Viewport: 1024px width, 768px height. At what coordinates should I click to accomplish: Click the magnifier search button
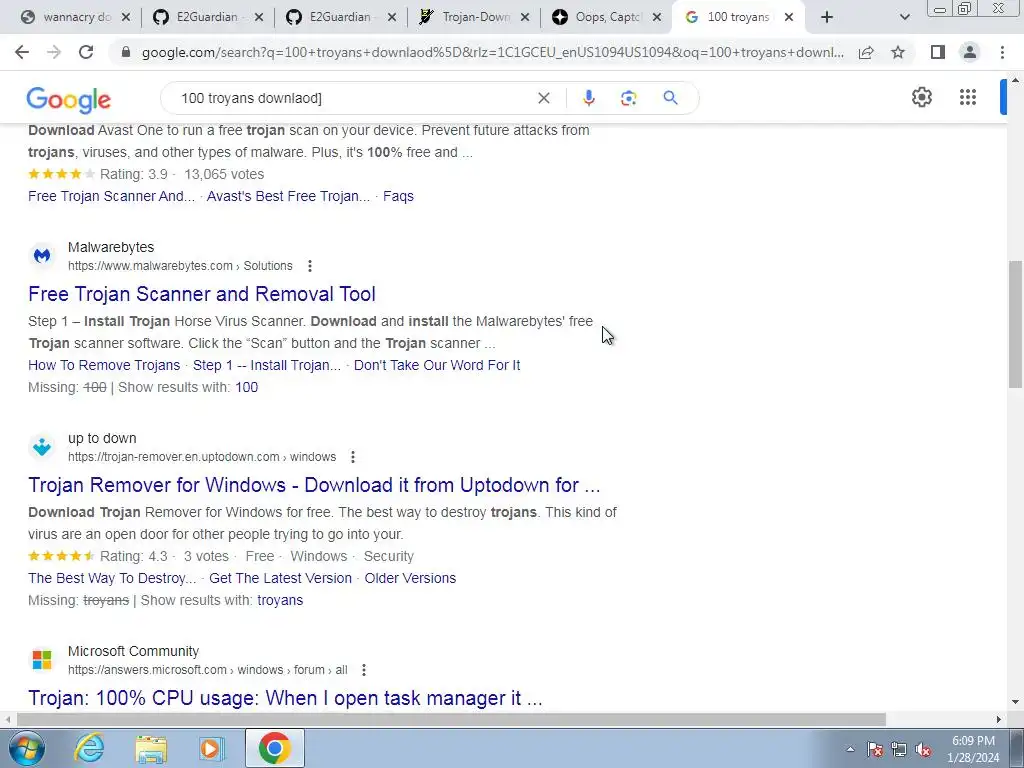tap(670, 98)
